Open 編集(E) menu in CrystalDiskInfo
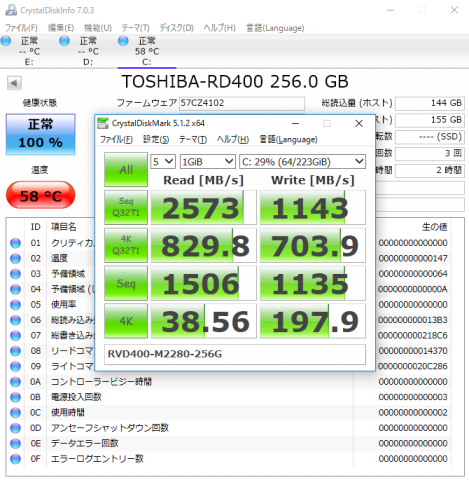 (x=61, y=28)
